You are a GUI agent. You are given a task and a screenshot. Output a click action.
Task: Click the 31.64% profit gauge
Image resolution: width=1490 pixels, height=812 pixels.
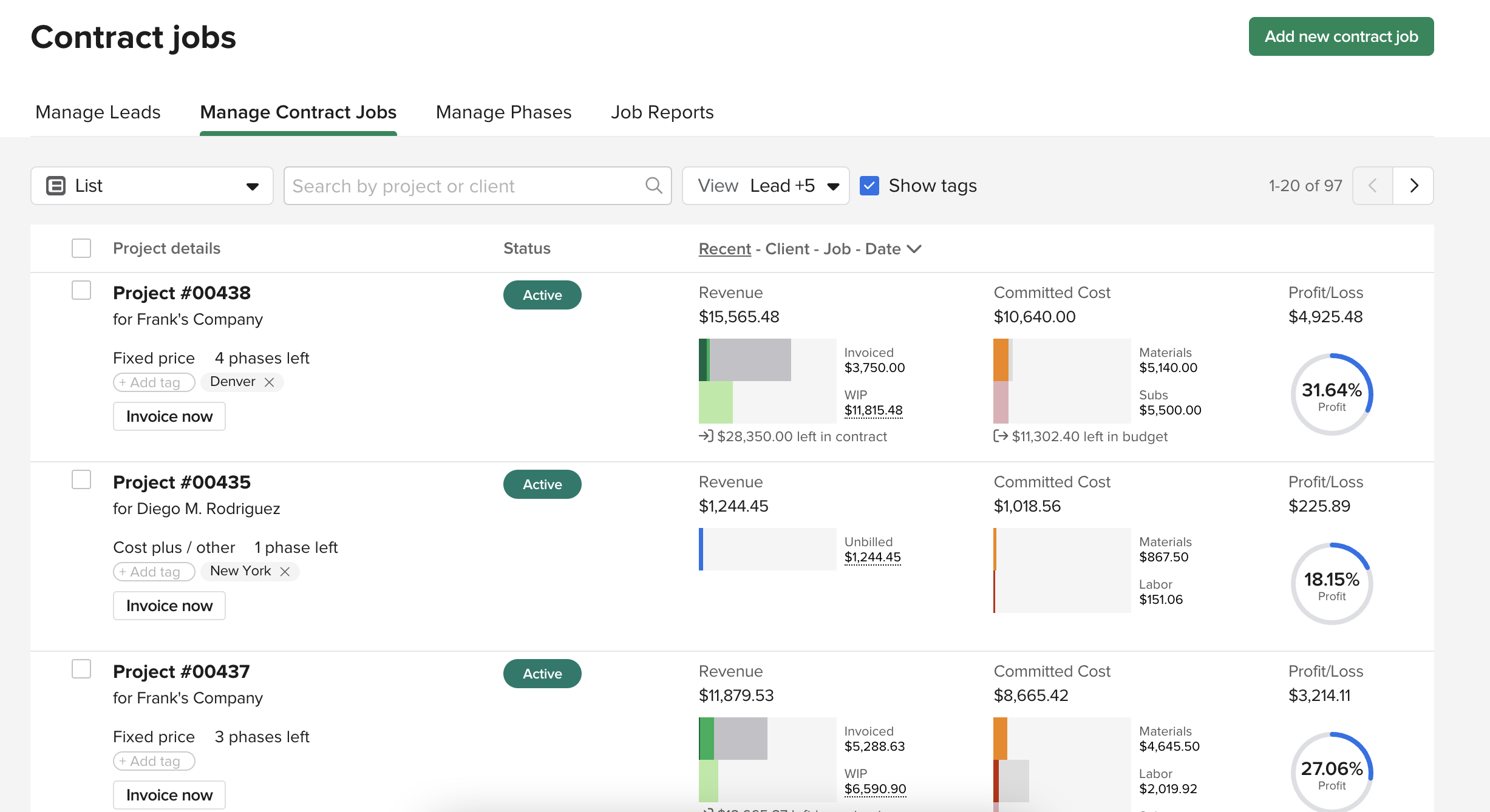click(x=1332, y=394)
